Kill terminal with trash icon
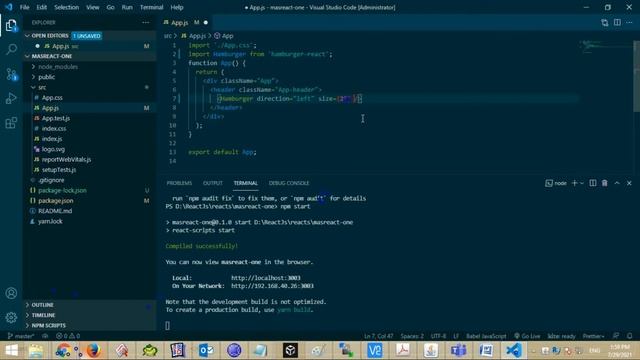Image resolution: width=640 pixels, height=360 pixels. [604, 183]
